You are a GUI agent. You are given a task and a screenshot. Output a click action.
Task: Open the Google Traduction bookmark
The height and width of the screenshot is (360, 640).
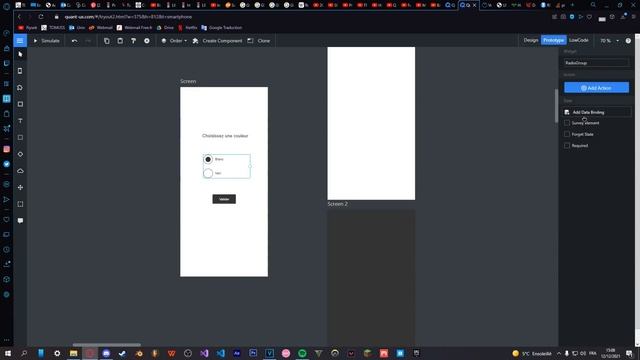(x=222, y=28)
